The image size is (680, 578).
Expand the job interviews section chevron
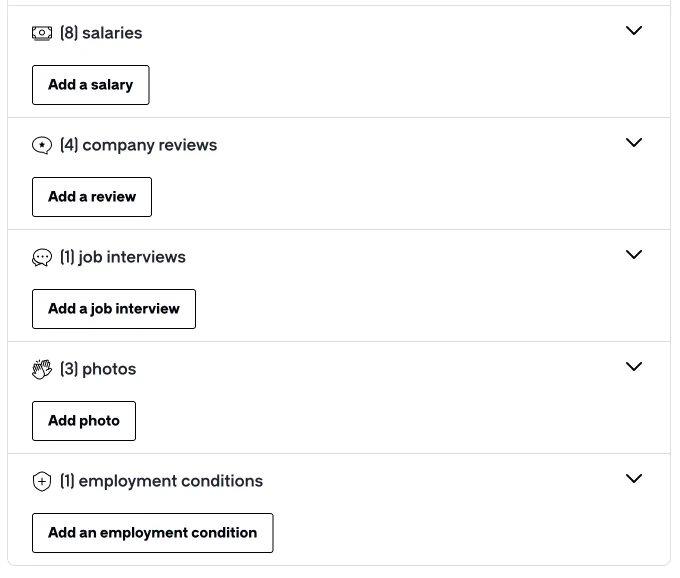tap(634, 254)
